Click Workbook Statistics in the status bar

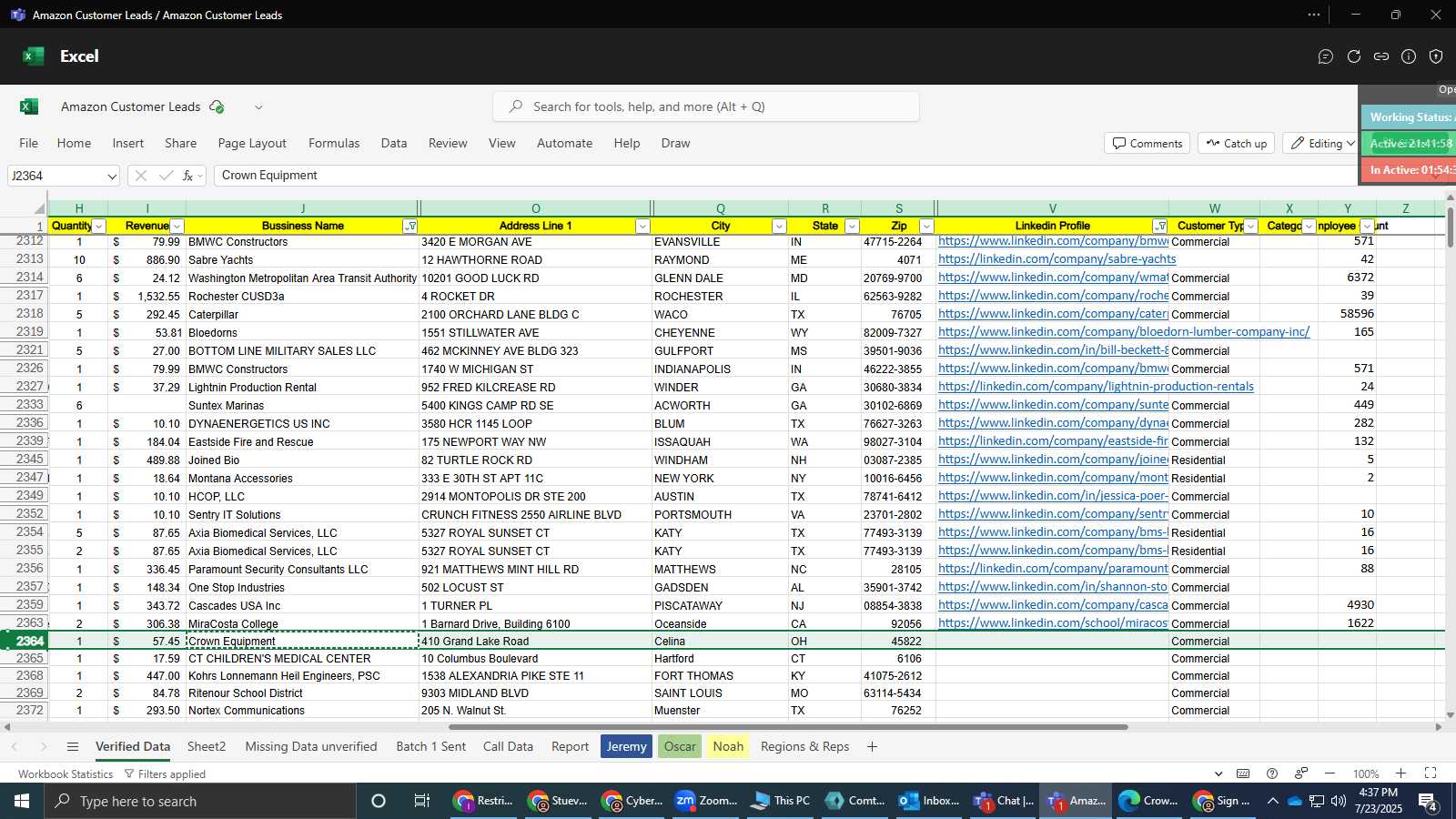[66, 774]
